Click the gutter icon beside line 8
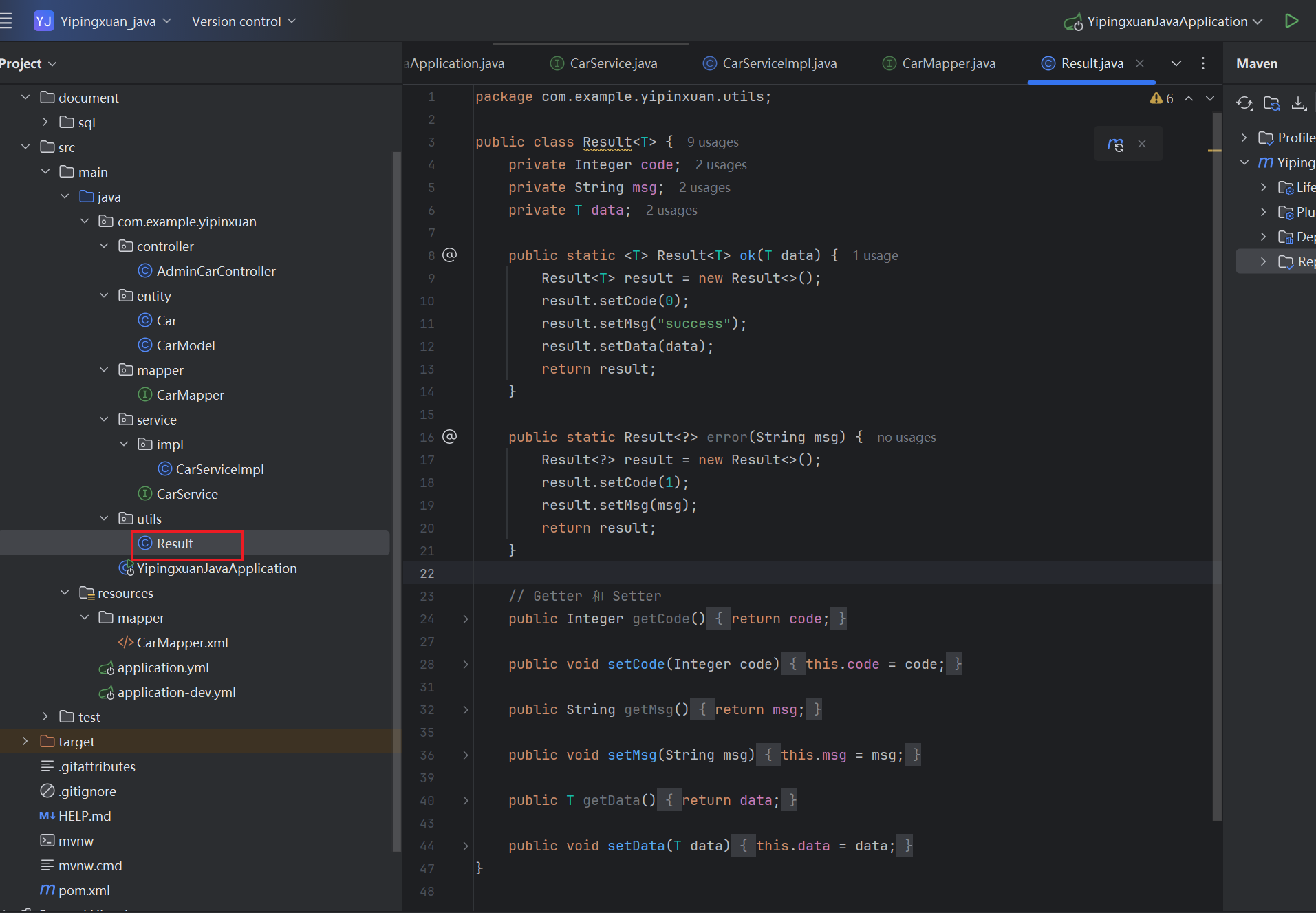The height and width of the screenshot is (913, 1316). click(x=449, y=255)
